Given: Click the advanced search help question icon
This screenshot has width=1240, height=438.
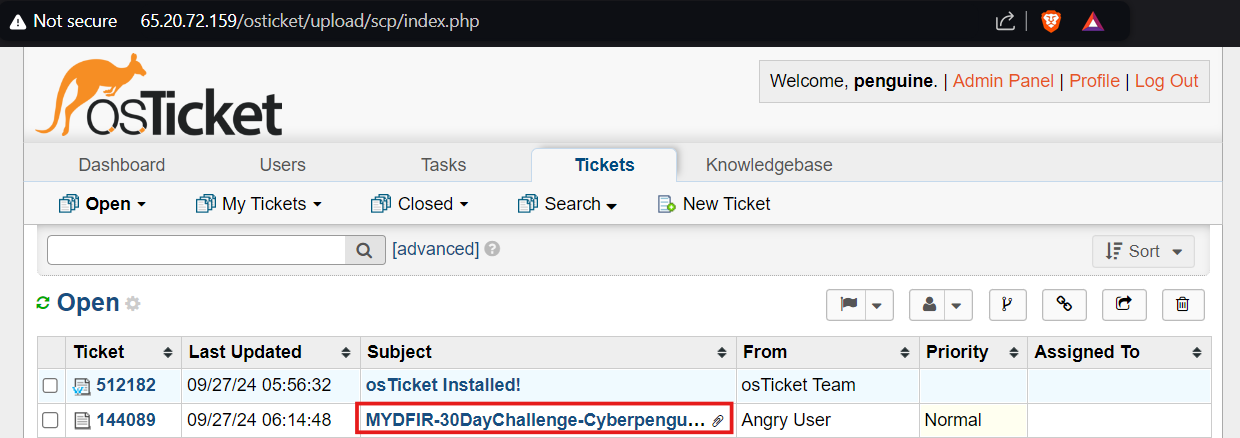Looking at the screenshot, I should [492, 249].
